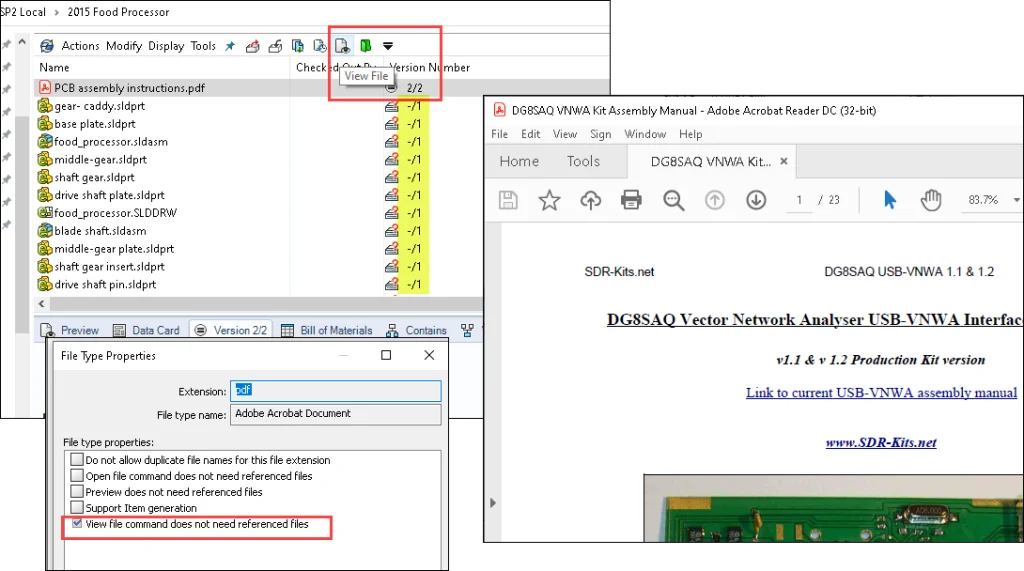The width and height of the screenshot is (1024, 571).
Task: Click the green Change State icon
Action: tap(365, 45)
